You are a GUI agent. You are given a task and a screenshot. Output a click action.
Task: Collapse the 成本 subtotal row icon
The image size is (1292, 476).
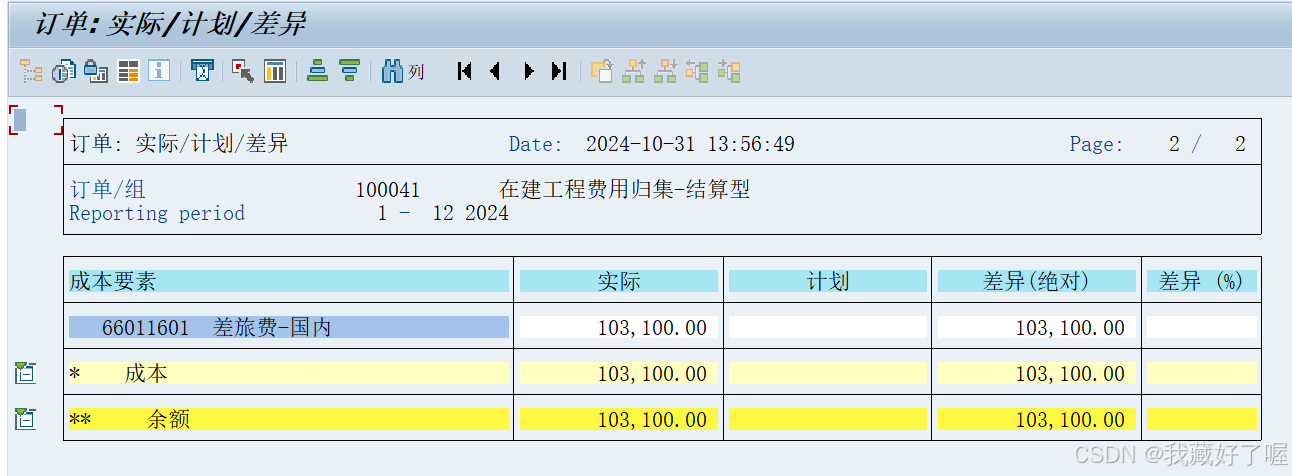point(25,373)
